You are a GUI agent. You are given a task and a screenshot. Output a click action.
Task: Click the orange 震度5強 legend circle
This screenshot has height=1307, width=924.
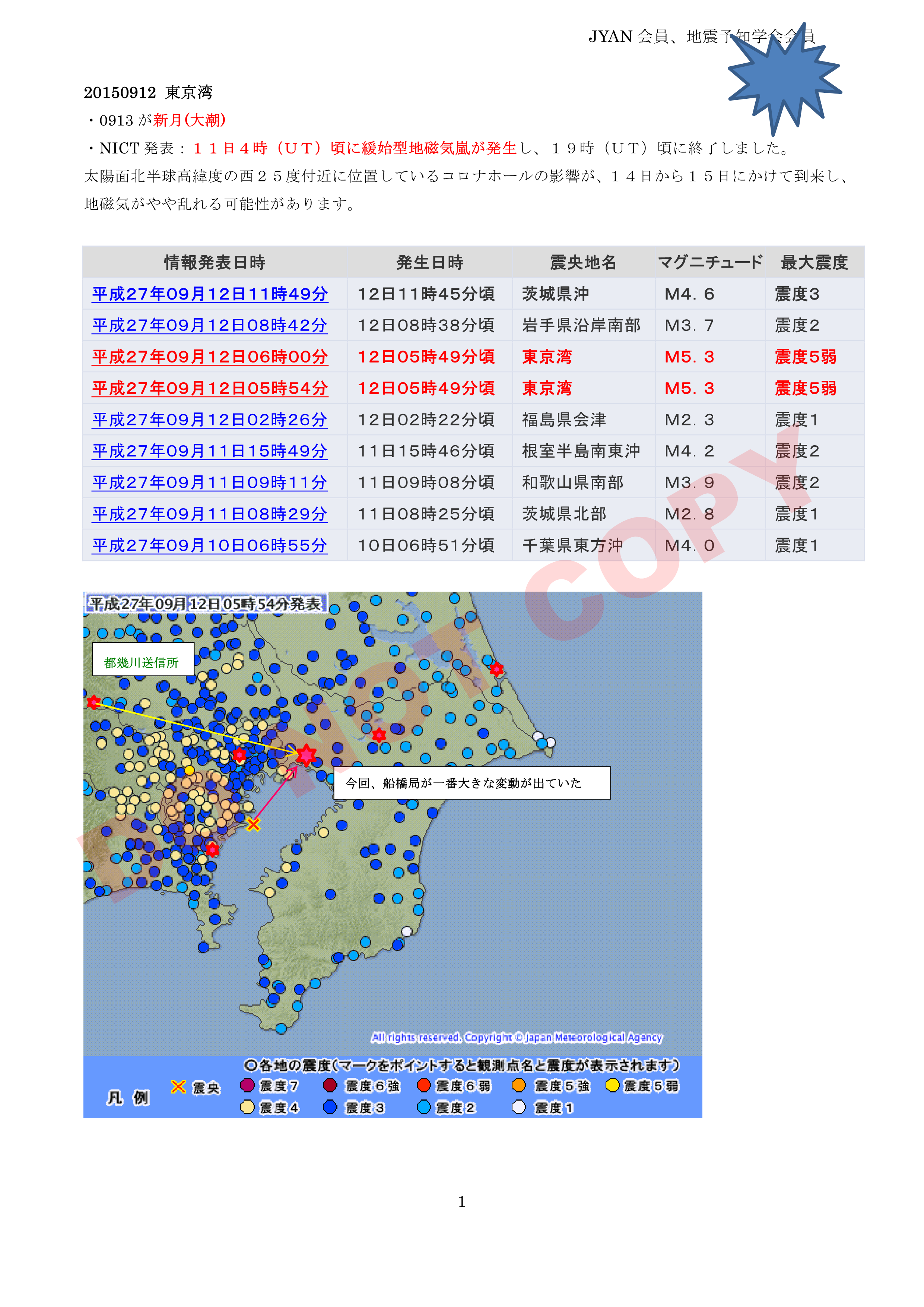(x=518, y=1085)
